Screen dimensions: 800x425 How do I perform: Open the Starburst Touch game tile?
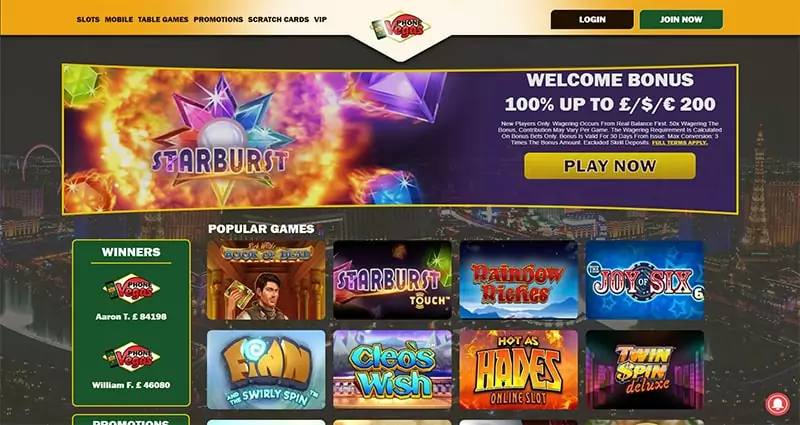(392, 280)
